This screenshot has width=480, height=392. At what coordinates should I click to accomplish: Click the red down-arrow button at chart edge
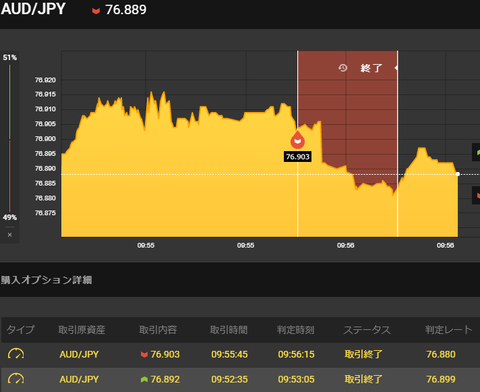[x=476, y=195]
